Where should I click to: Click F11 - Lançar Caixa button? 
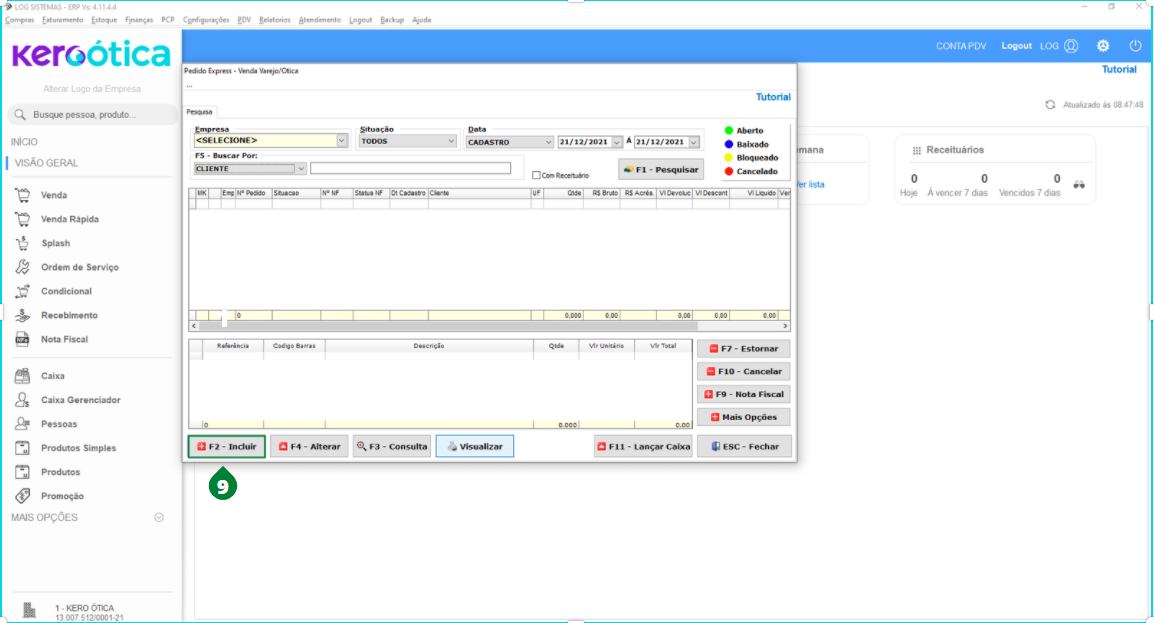click(643, 446)
